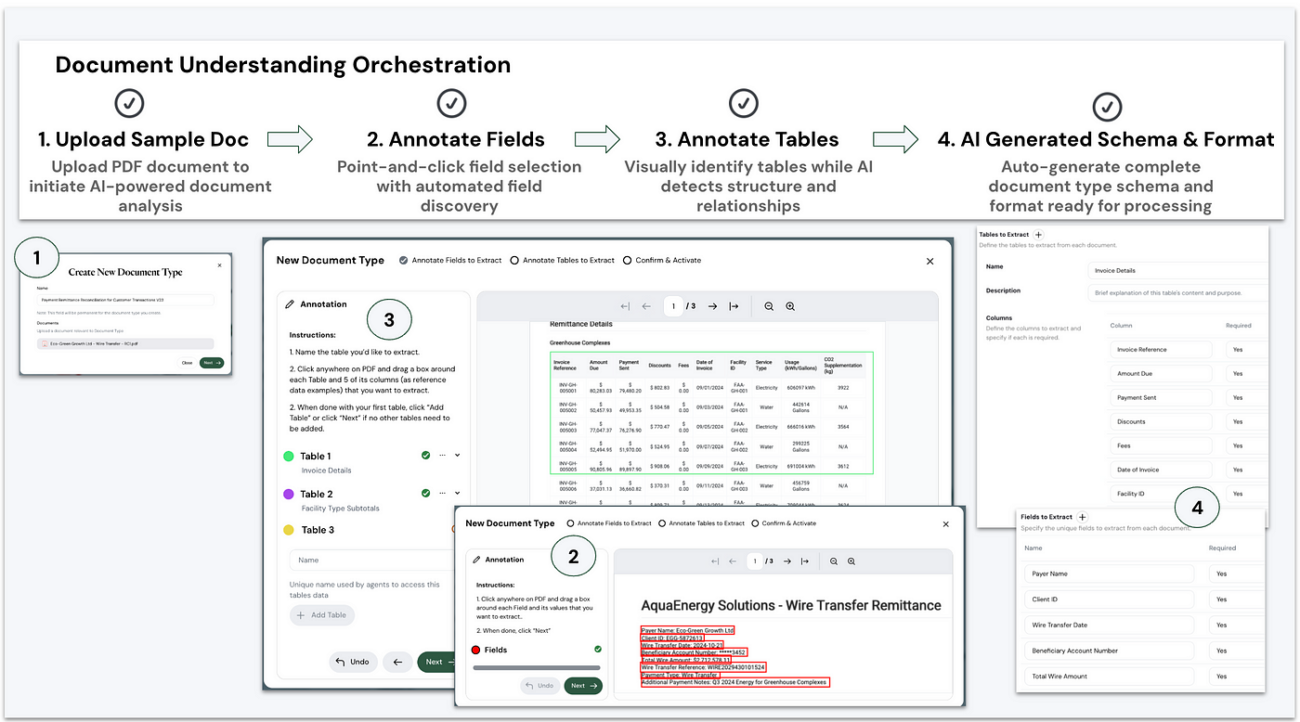The width and height of the screenshot is (1300, 722).
Task: Click the green color dot beside Table 1
Action: pyautogui.click(x=288, y=455)
